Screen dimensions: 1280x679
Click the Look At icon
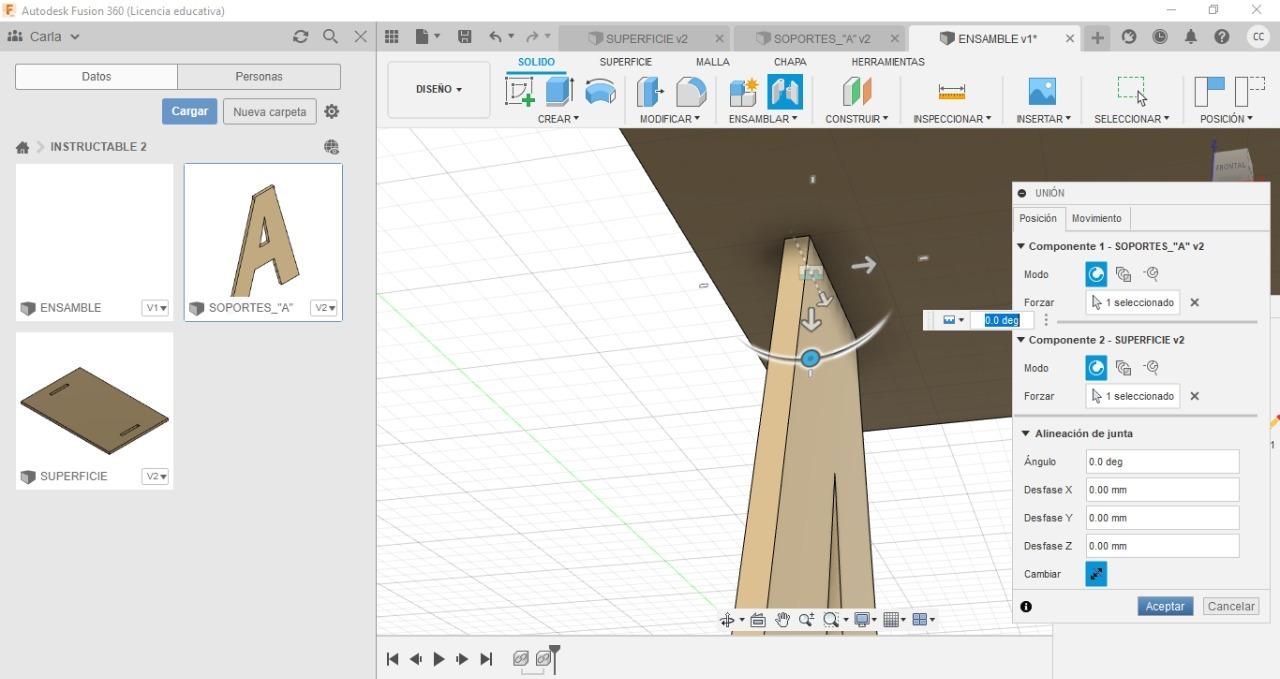758,620
